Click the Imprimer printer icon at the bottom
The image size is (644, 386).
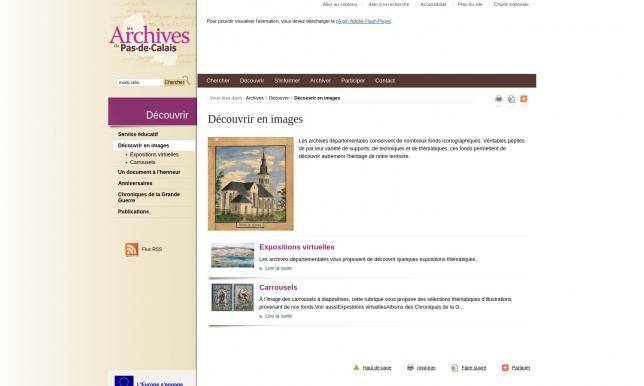(x=410, y=368)
